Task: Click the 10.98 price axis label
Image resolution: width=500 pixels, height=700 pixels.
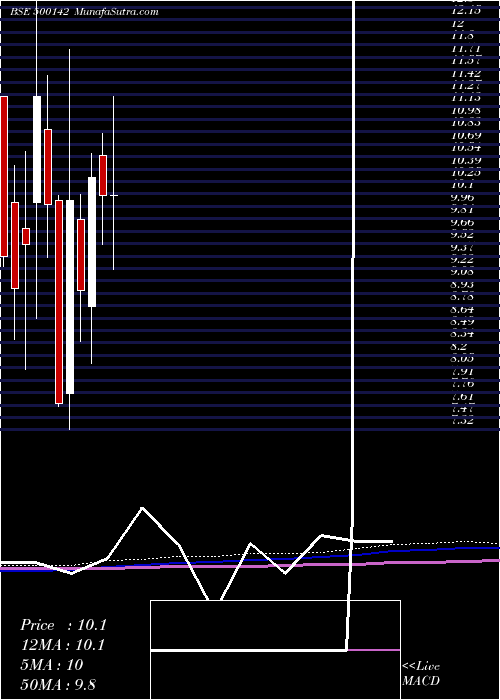Action: coord(466,110)
